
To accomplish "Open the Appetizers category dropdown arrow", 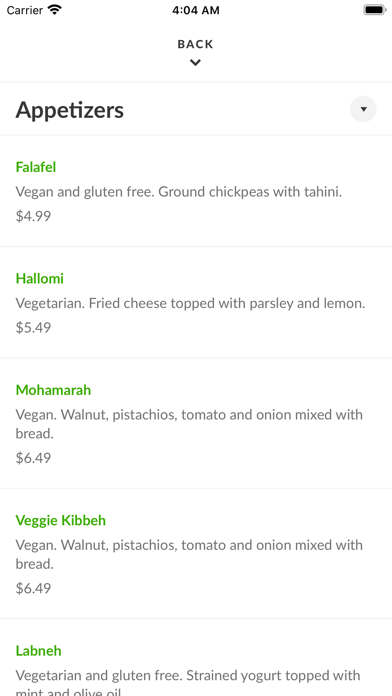I will click(x=363, y=109).
